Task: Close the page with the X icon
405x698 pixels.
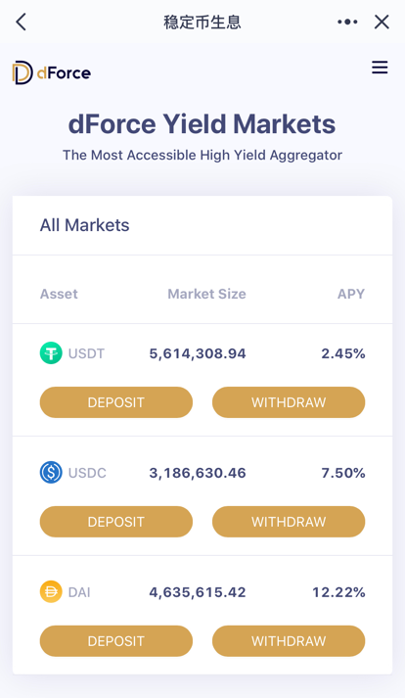Action: [382, 22]
